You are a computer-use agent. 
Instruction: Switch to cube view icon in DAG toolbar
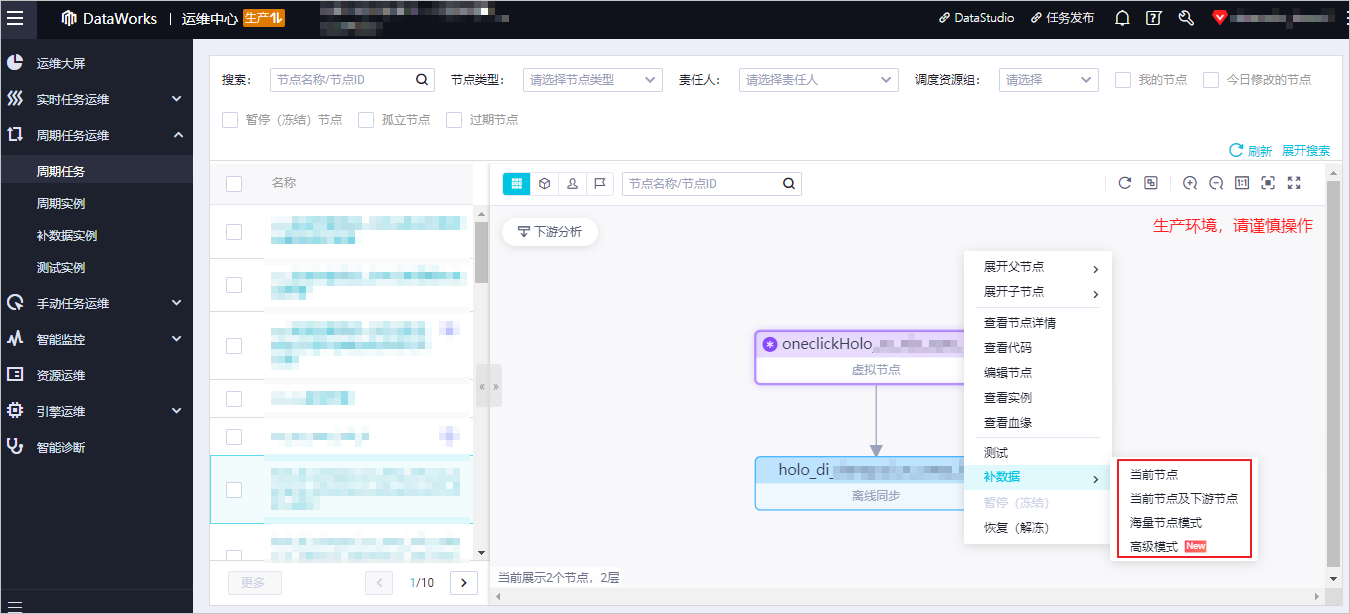point(544,184)
